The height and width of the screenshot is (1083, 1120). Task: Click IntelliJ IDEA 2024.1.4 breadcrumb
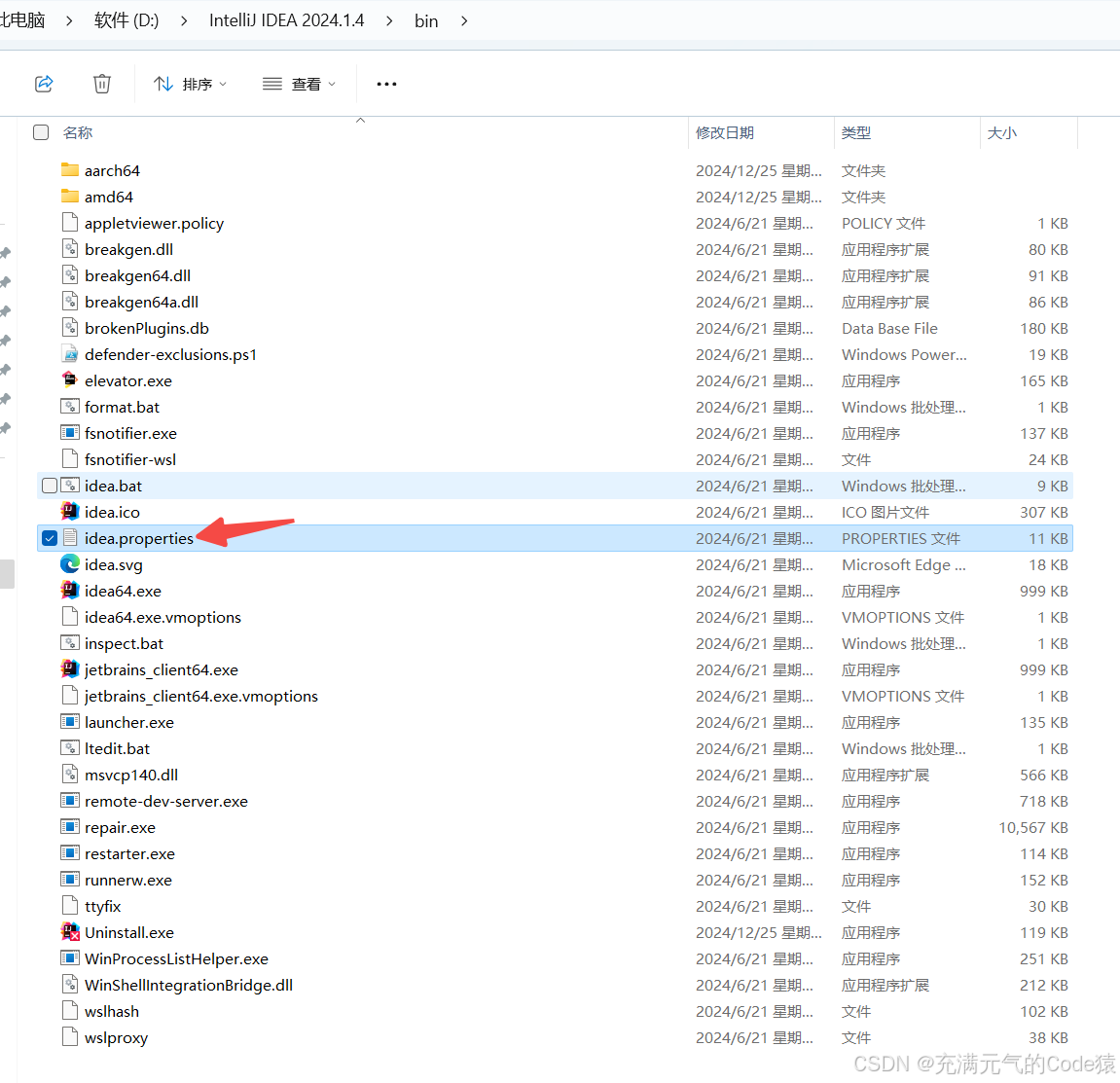[x=286, y=20]
